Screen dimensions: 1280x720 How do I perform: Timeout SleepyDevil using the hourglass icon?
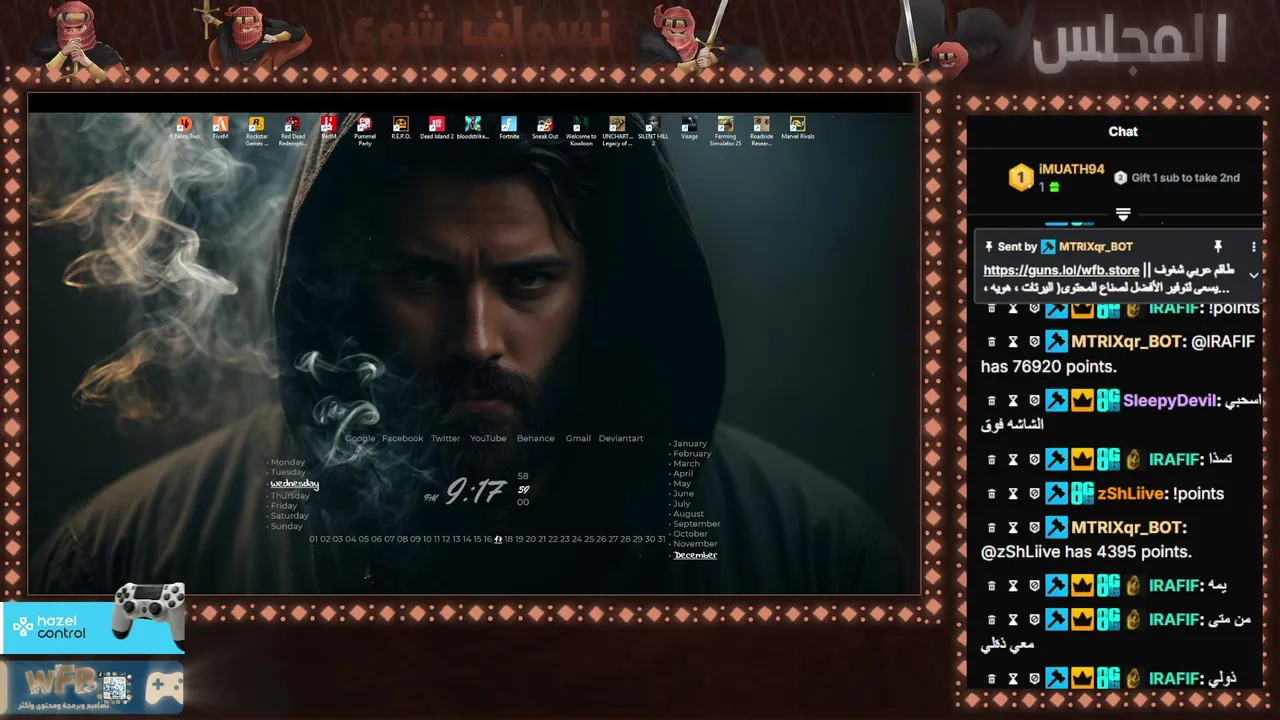(1013, 401)
